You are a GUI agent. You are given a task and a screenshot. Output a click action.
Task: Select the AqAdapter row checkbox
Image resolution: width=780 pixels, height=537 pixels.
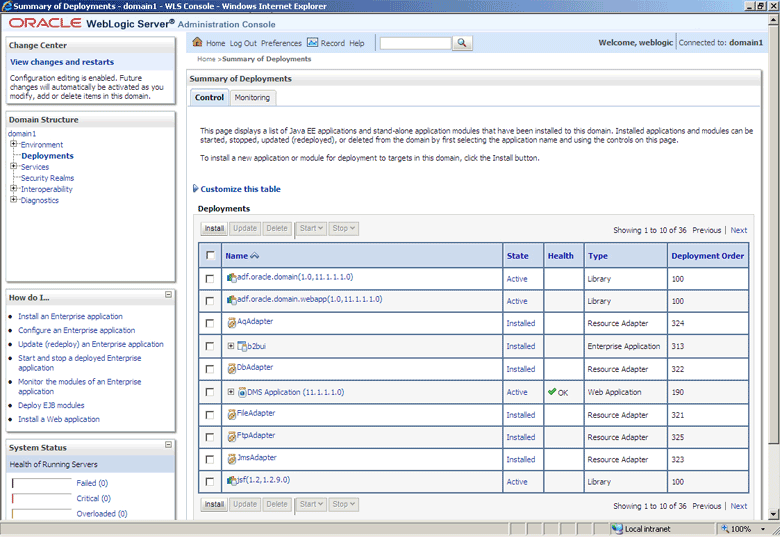pyautogui.click(x=210, y=323)
